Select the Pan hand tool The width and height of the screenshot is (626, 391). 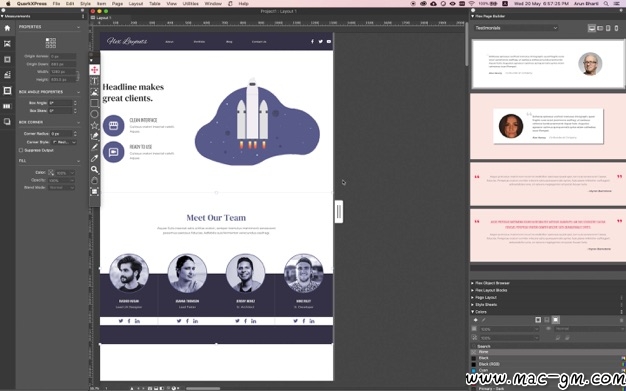point(94,181)
